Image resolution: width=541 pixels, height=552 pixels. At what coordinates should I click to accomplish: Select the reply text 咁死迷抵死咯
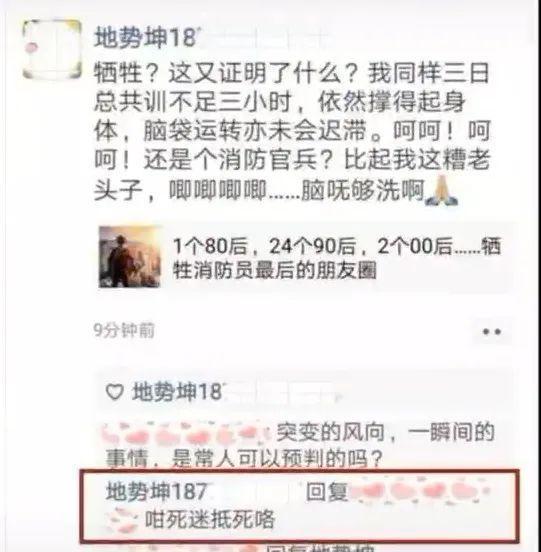[210, 519]
